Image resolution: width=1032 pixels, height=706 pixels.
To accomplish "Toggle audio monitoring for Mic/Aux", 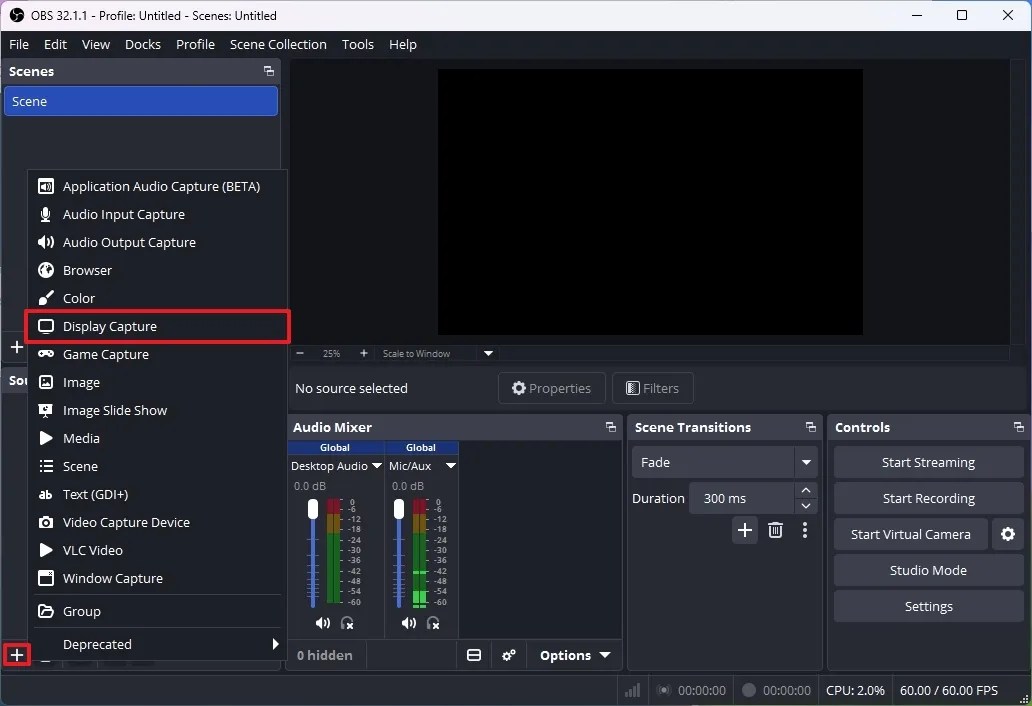I will [433, 623].
